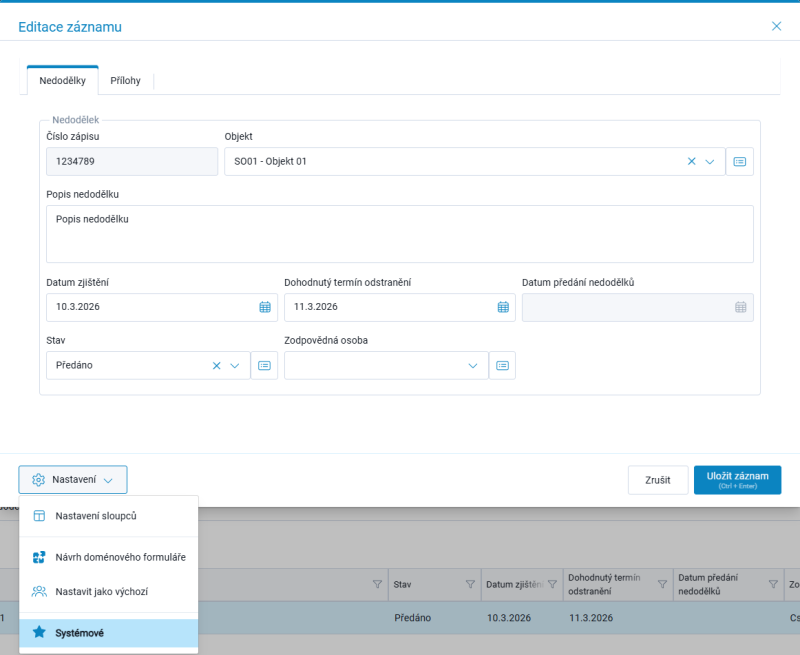Expand the Stav dropdown
Image resolution: width=800 pixels, height=655 pixels.
coord(235,366)
